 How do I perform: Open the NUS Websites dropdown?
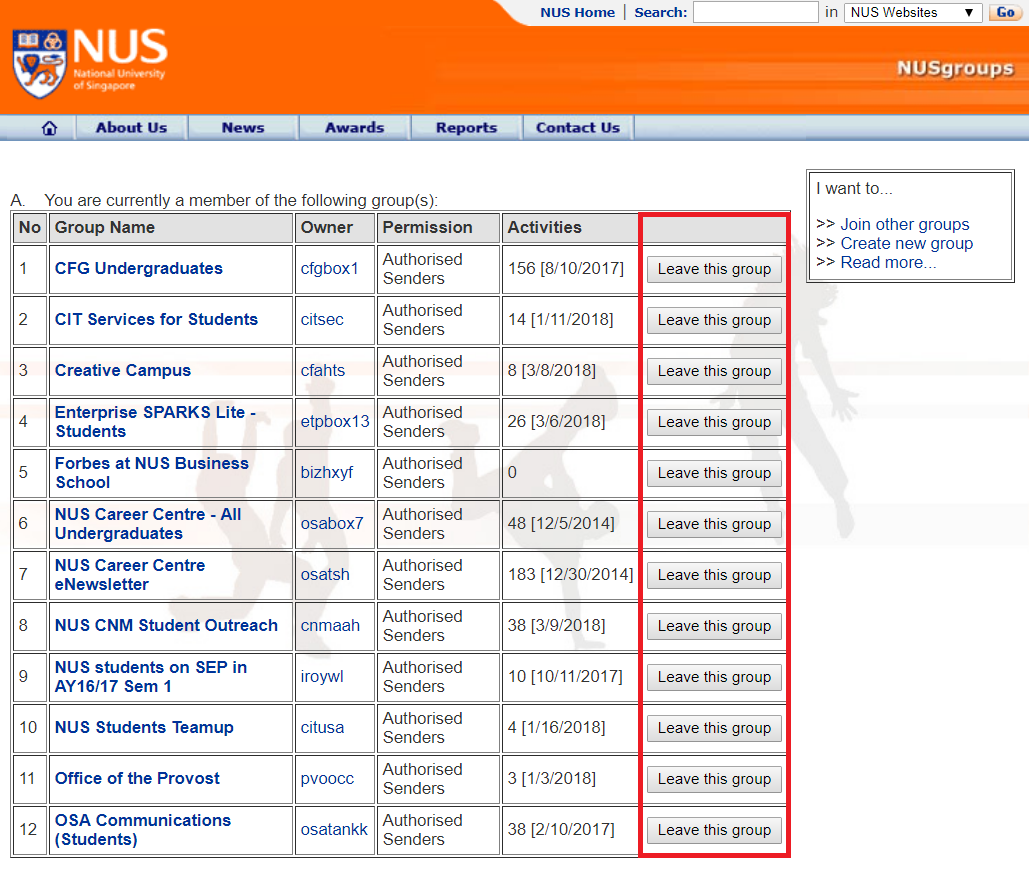[910, 13]
